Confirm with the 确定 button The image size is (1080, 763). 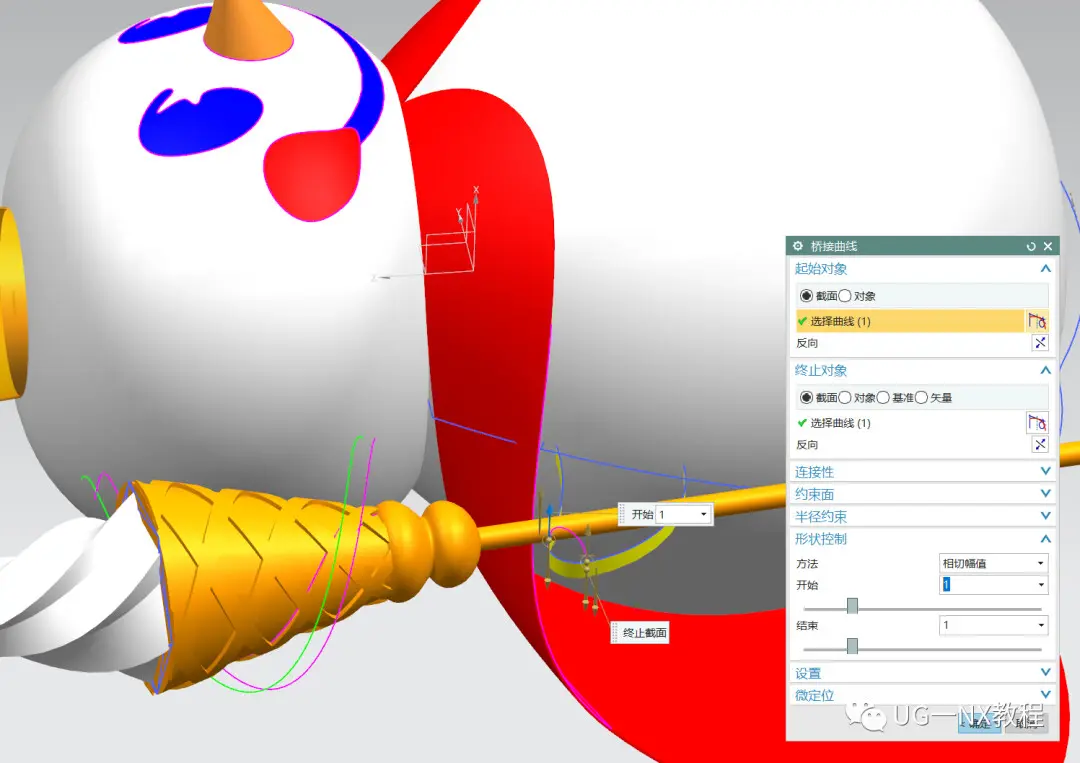click(979, 723)
